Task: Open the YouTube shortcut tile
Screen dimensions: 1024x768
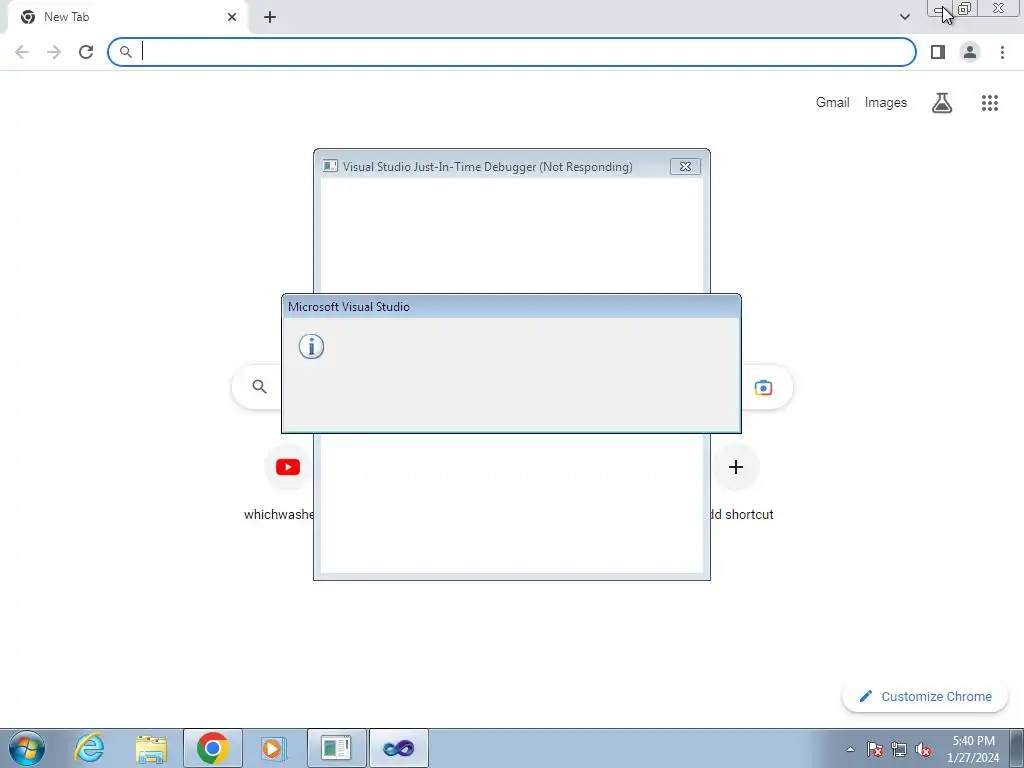Action: 287,467
